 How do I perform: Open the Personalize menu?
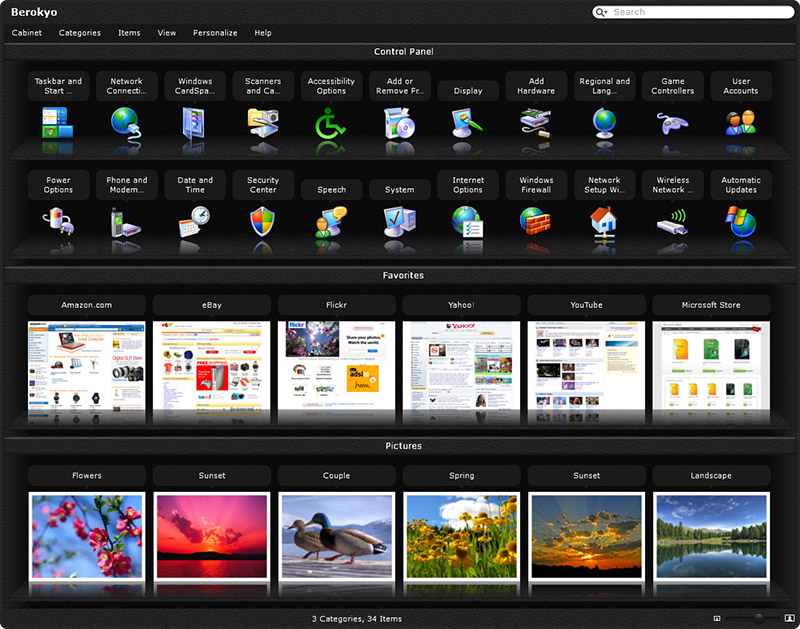coord(215,33)
